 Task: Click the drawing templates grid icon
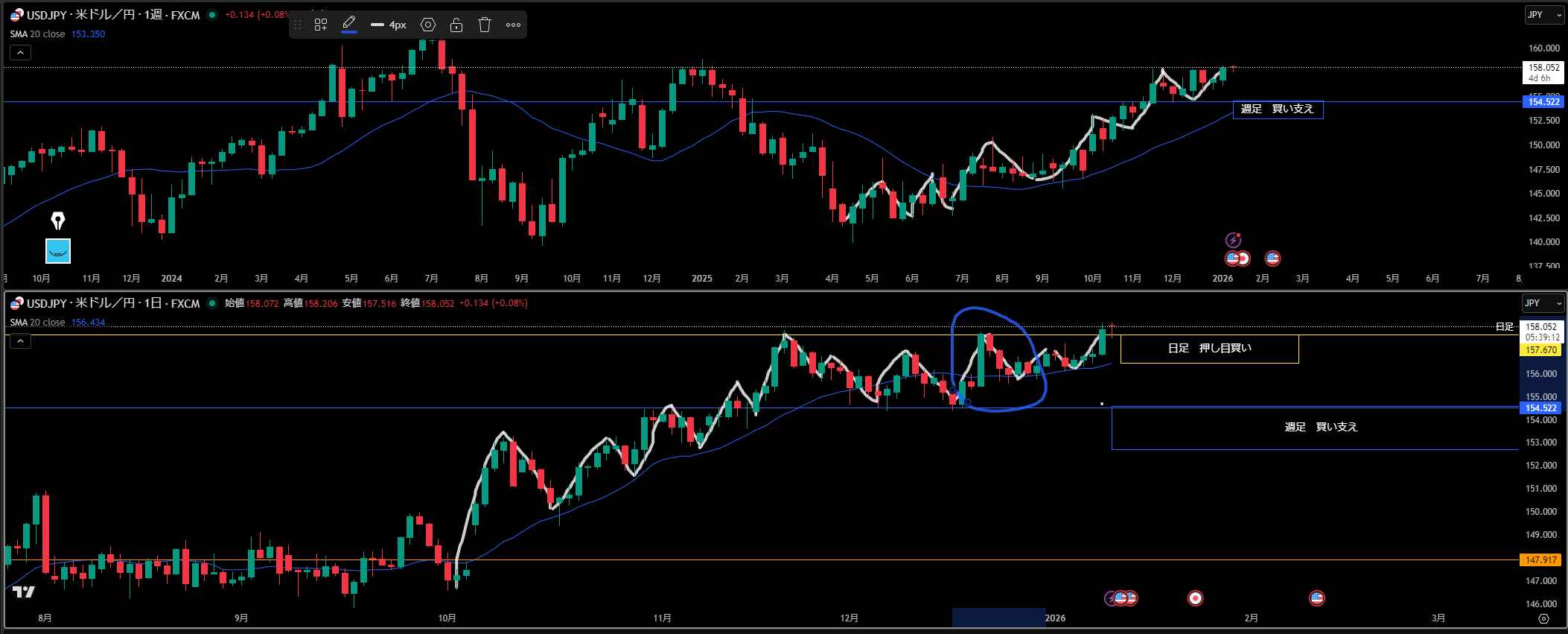click(x=321, y=25)
